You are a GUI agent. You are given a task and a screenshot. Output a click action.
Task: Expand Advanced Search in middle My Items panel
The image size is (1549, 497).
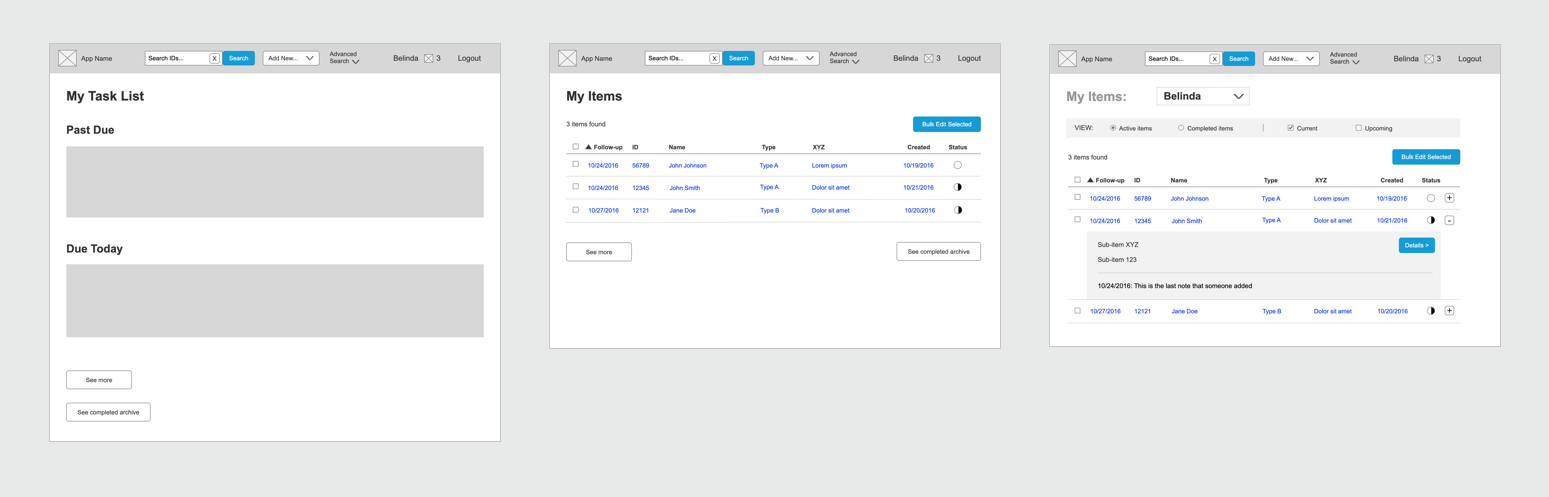(844, 58)
